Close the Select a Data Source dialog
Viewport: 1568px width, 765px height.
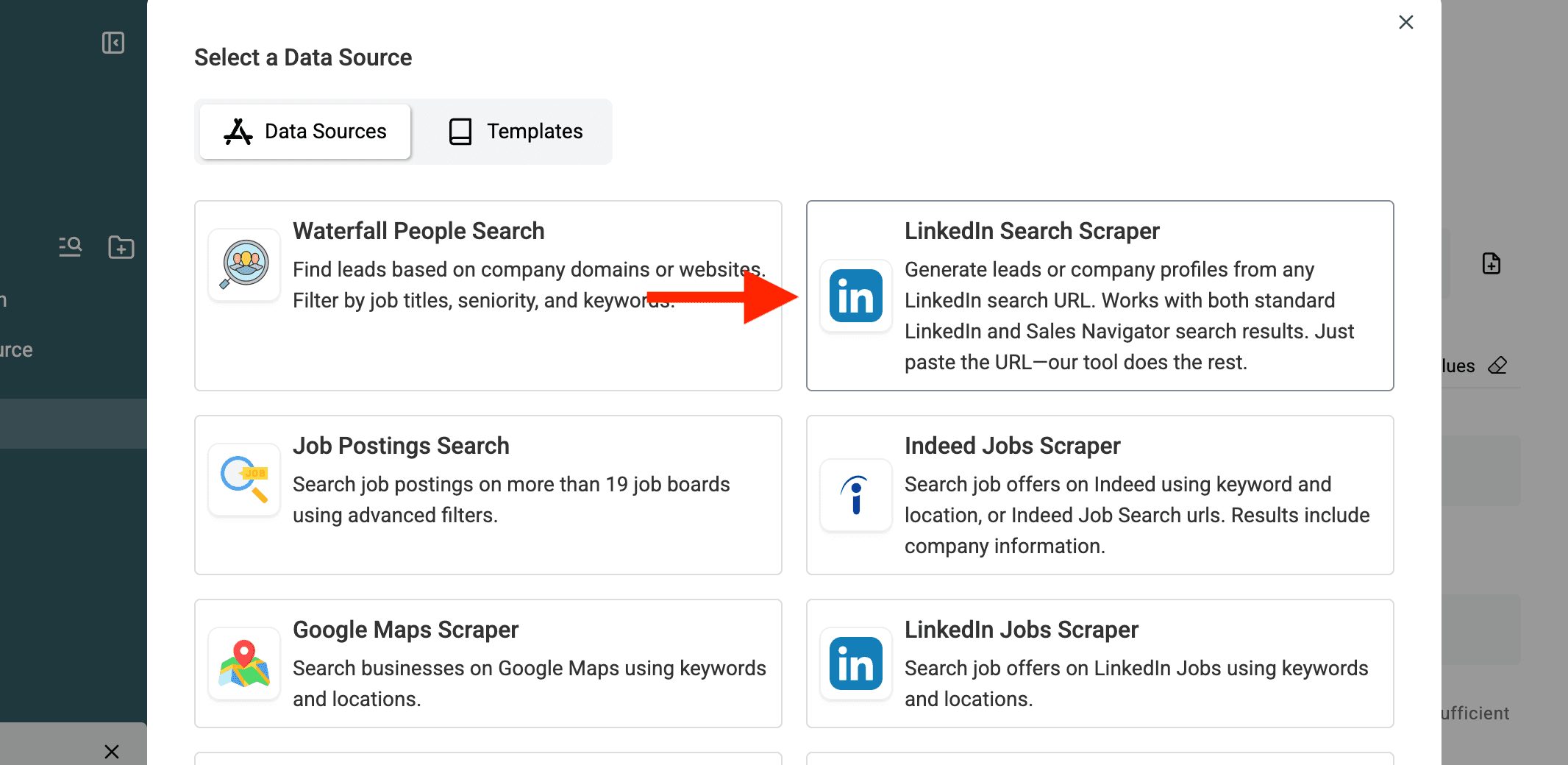pyautogui.click(x=1405, y=22)
